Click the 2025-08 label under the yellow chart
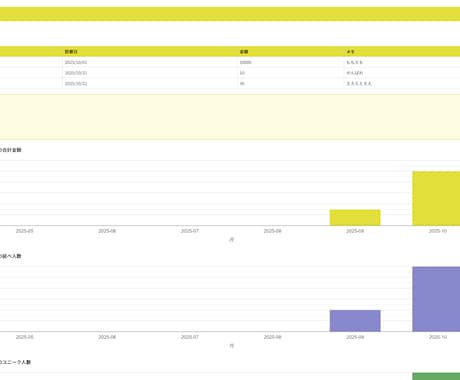The height and width of the screenshot is (380, 460). [272, 231]
